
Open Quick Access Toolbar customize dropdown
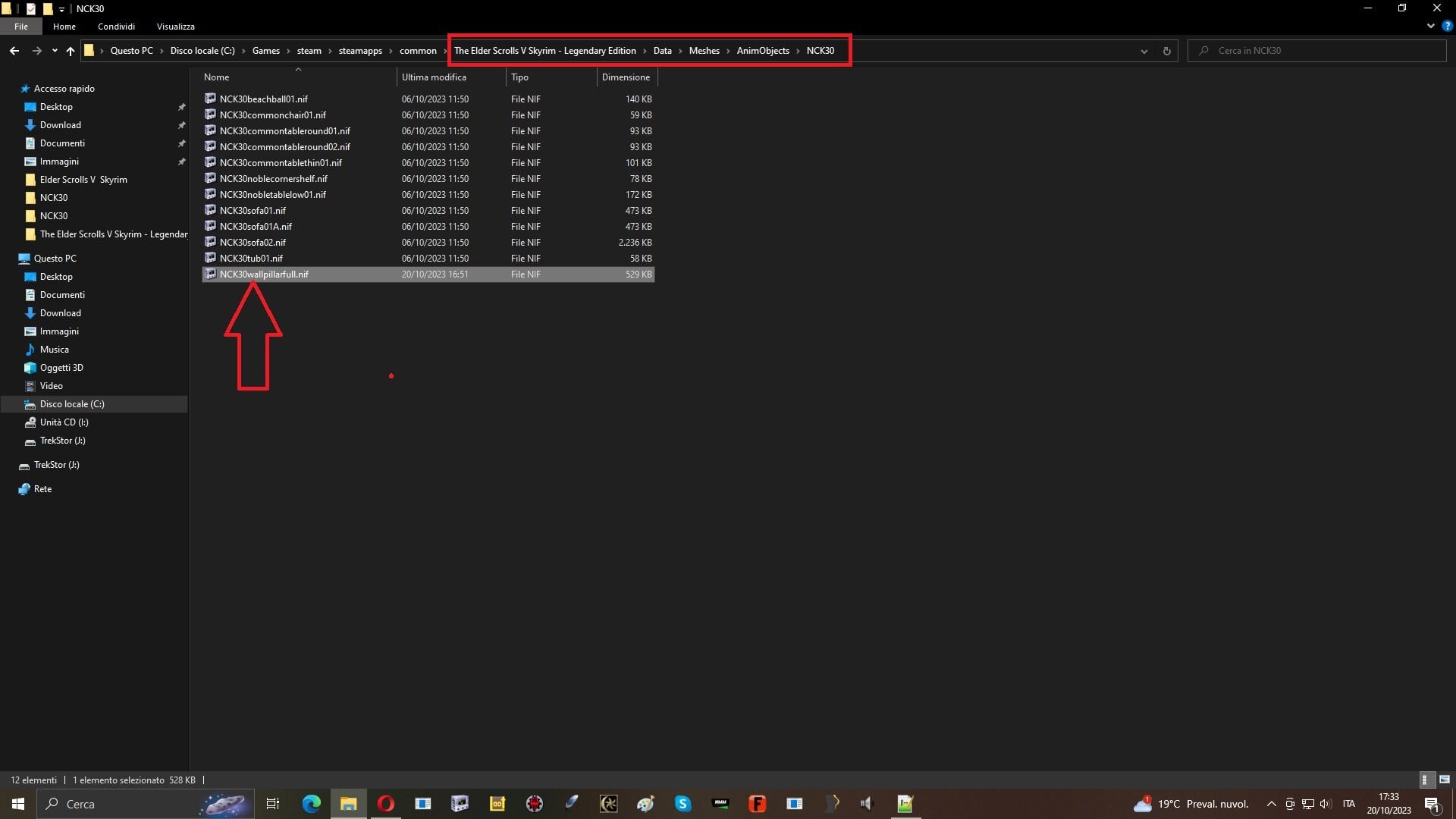pos(61,9)
